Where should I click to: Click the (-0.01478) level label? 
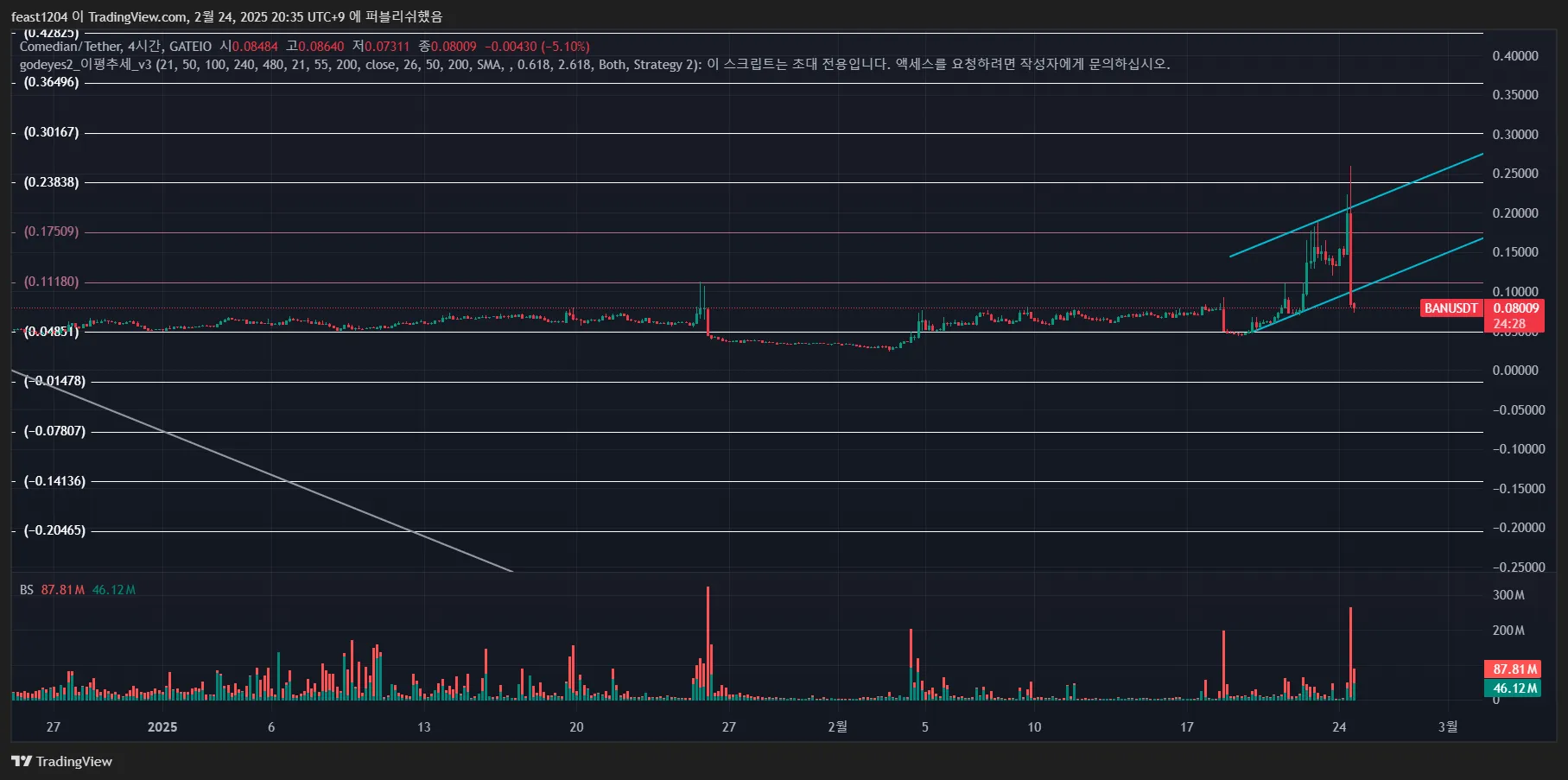click(x=54, y=381)
